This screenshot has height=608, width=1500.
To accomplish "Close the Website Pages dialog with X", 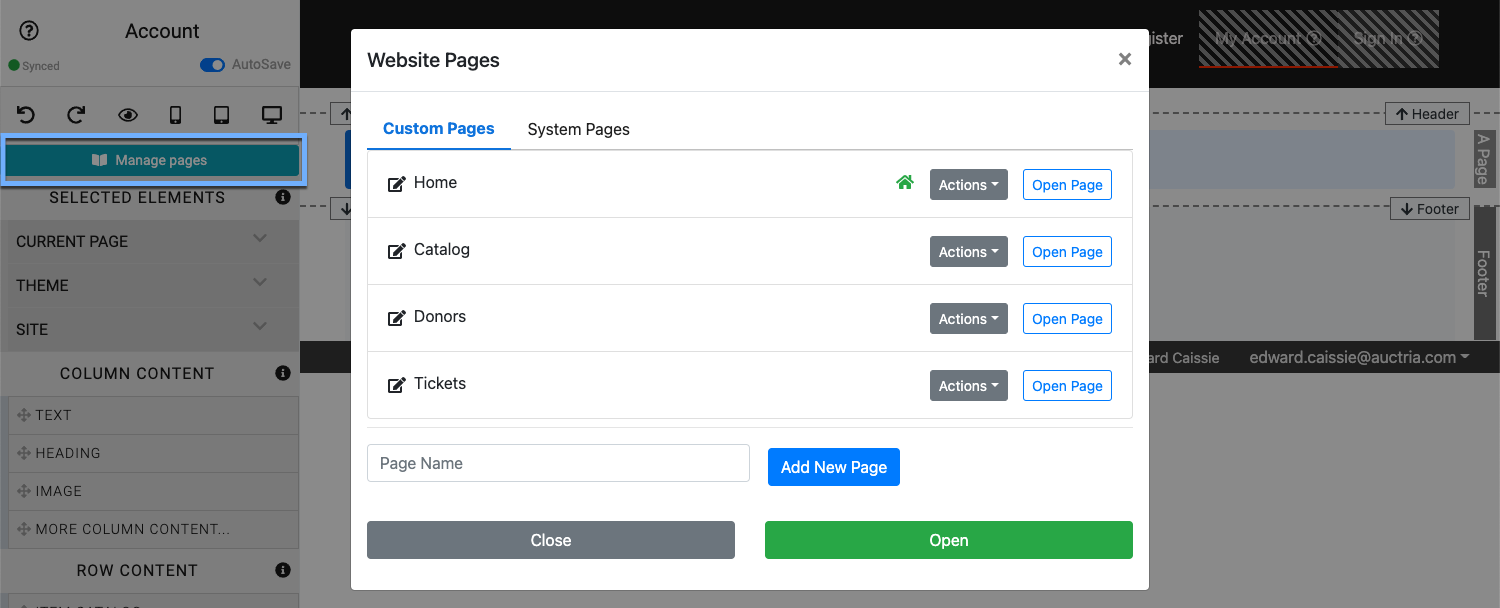I will (x=1124, y=60).
